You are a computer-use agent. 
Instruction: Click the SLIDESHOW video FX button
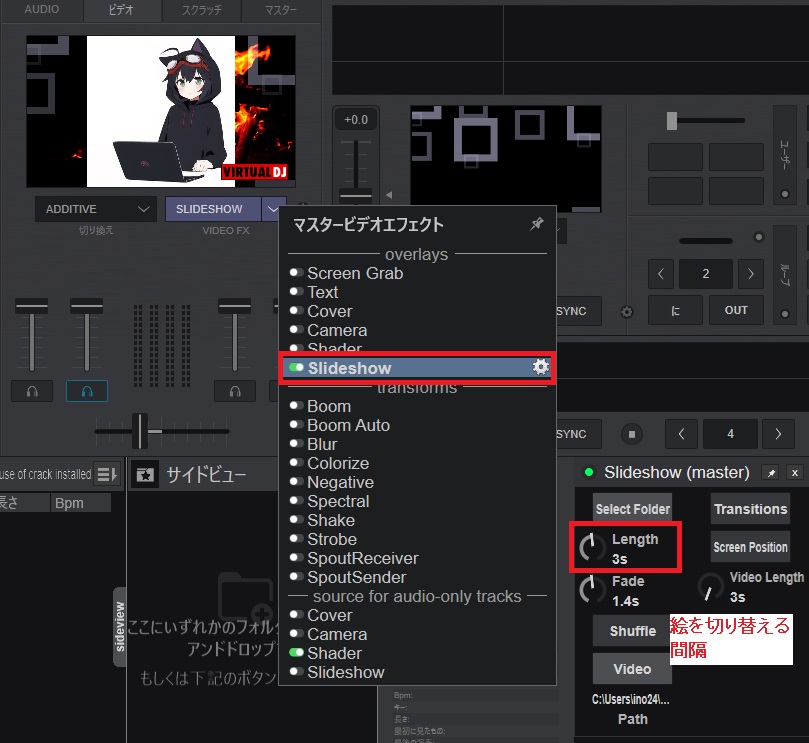point(213,209)
